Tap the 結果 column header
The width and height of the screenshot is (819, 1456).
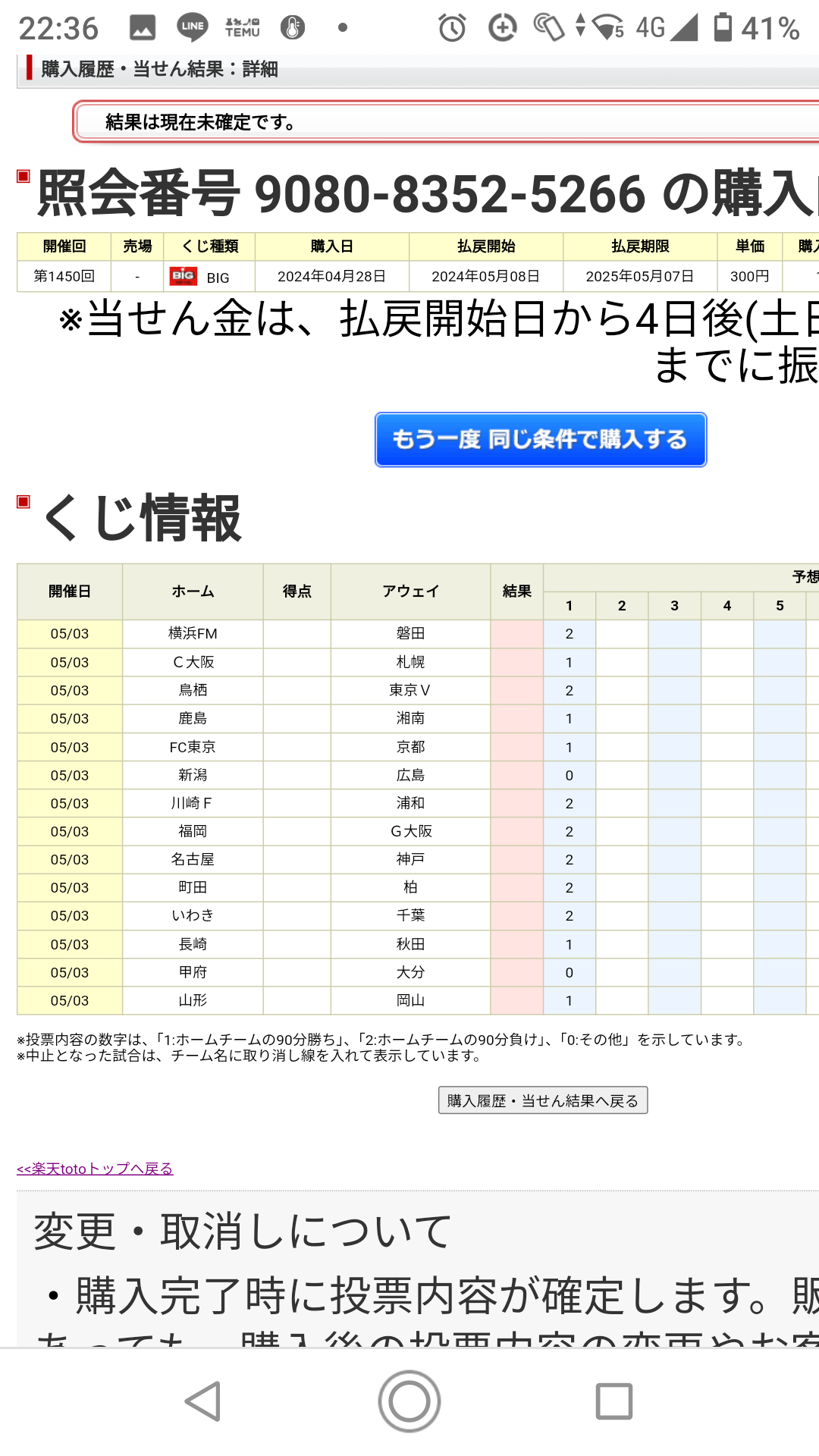pyautogui.click(x=517, y=591)
